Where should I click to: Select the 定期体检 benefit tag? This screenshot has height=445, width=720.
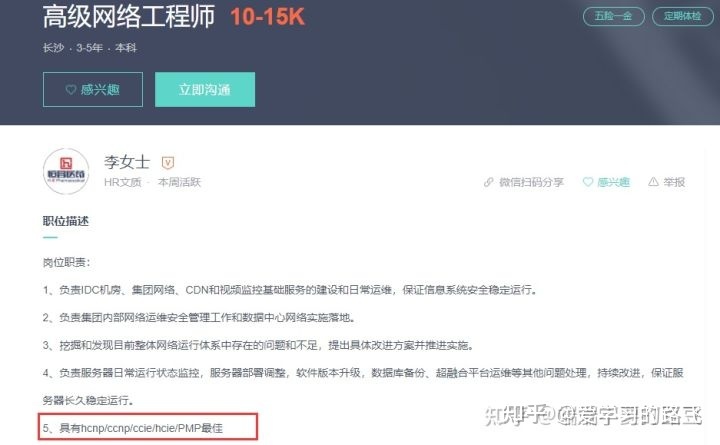point(682,16)
